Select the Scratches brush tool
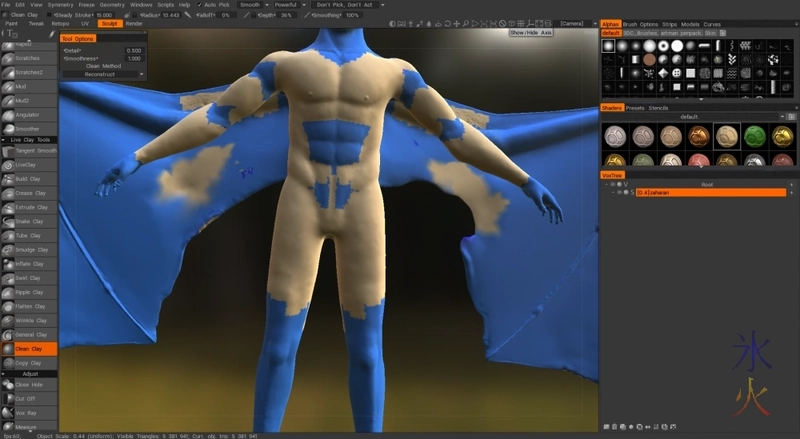Viewport: 800px width, 439px height. [x=29, y=58]
